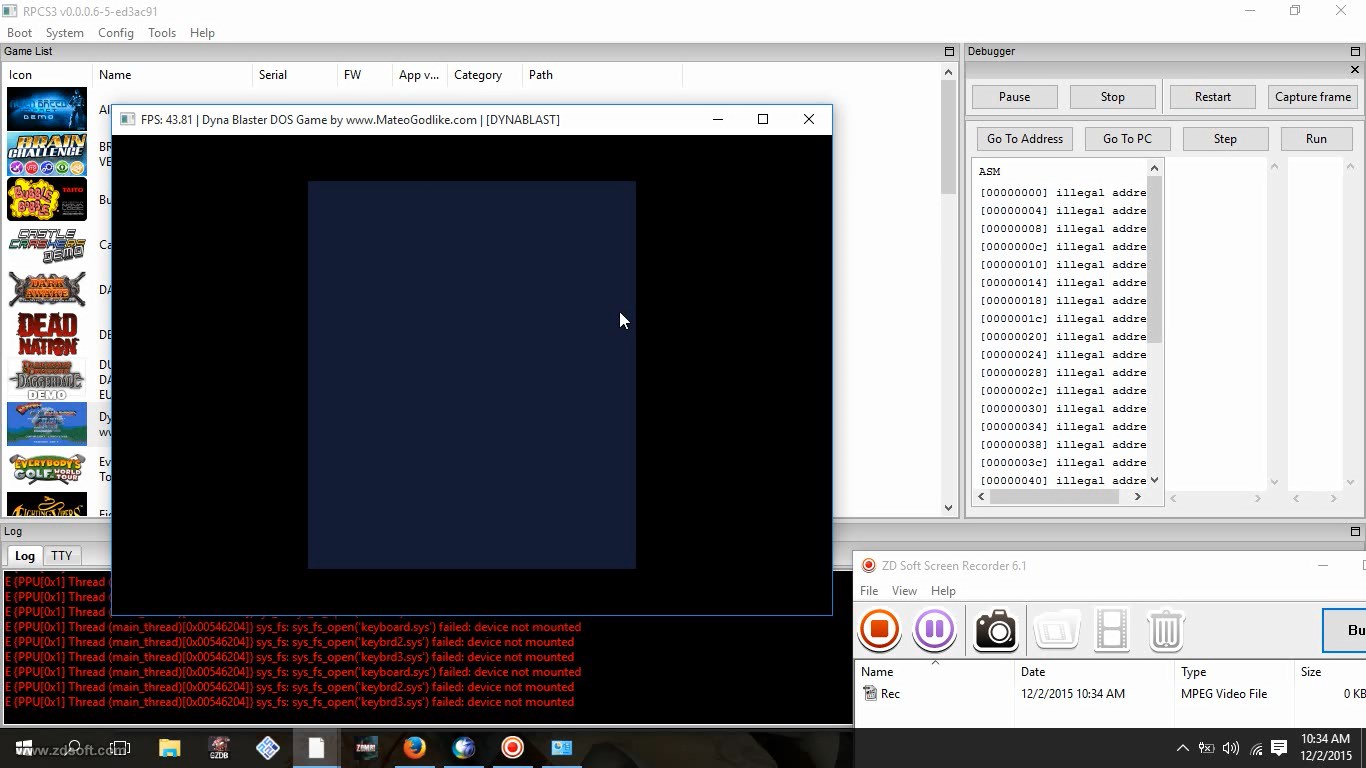Open the Boot menu
Screen dimensions: 1366x768
pyautogui.click(x=19, y=33)
